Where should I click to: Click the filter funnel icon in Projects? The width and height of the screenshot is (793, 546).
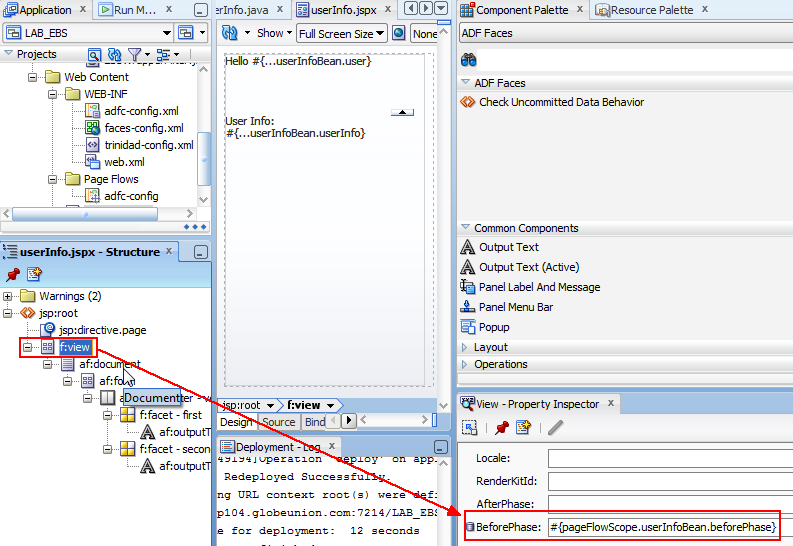(134, 54)
